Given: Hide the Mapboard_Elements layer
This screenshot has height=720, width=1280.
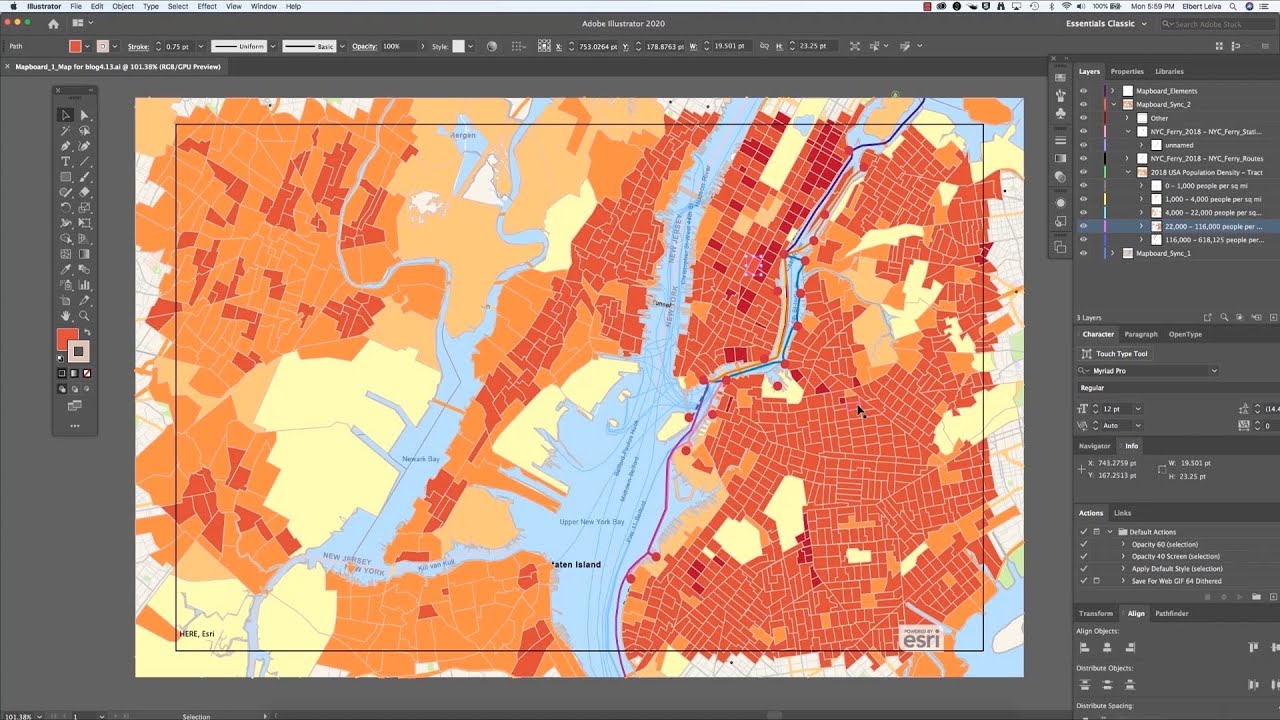Looking at the screenshot, I should point(1083,91).
